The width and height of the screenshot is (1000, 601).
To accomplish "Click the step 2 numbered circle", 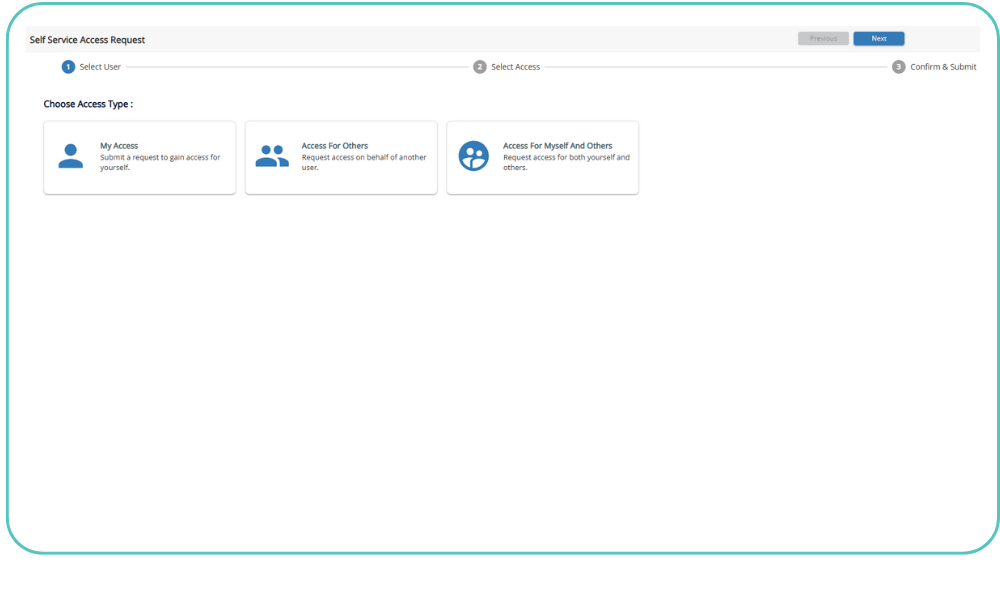I will [480, 67].
